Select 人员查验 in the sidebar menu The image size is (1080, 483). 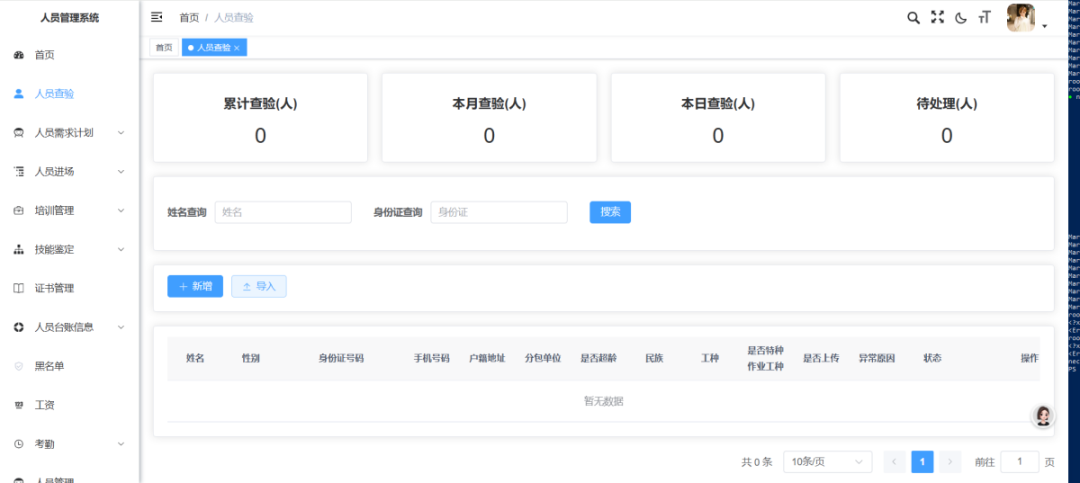[x=70, y=94]
